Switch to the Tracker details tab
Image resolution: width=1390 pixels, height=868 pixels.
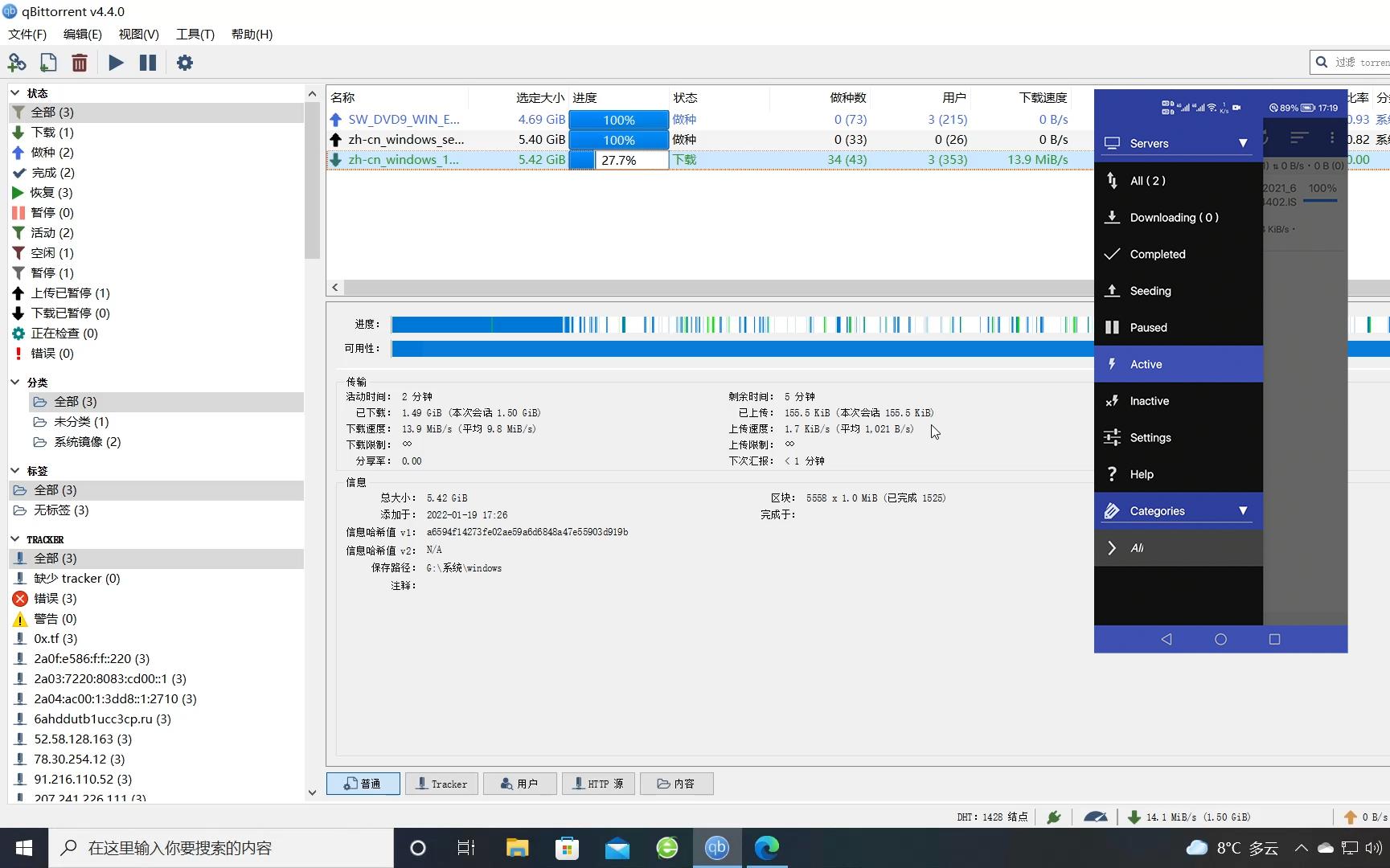click(441, 784)
